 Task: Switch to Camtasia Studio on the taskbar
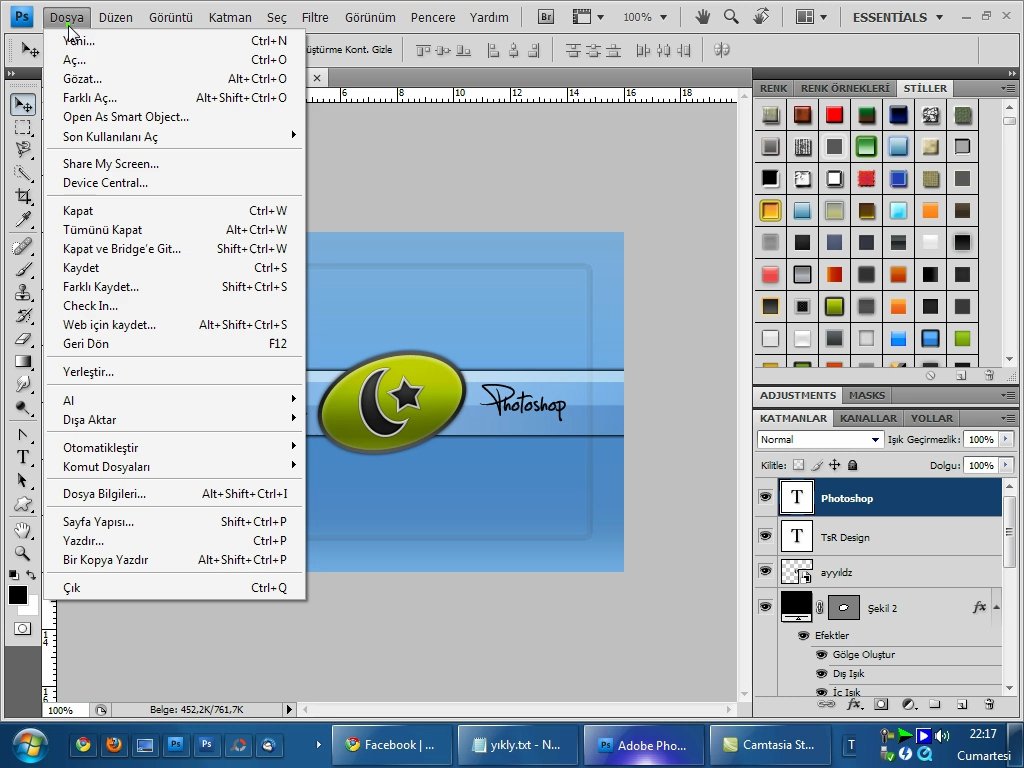pos(769,744)
